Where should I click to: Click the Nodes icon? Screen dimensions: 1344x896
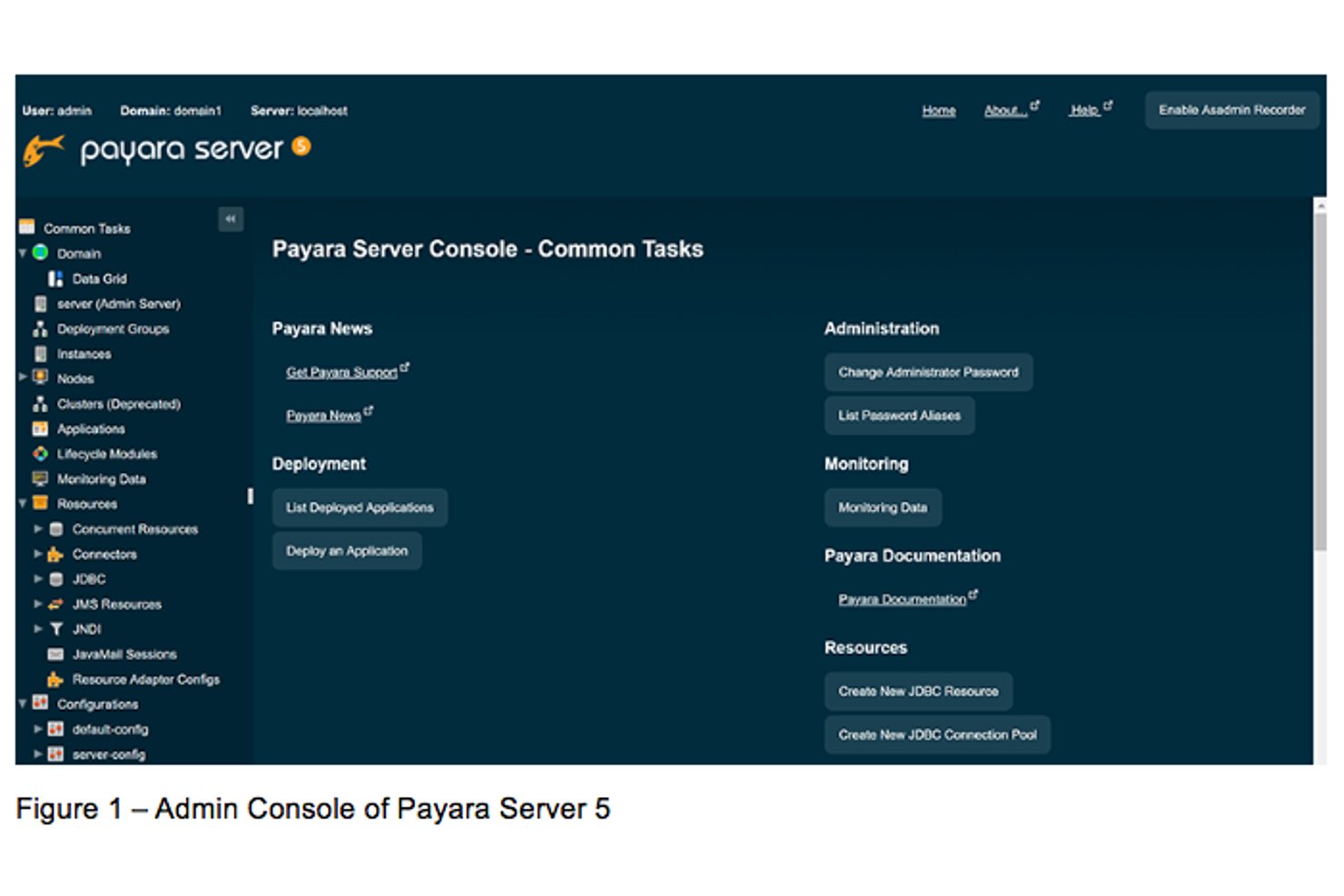(x=40, y=378)
